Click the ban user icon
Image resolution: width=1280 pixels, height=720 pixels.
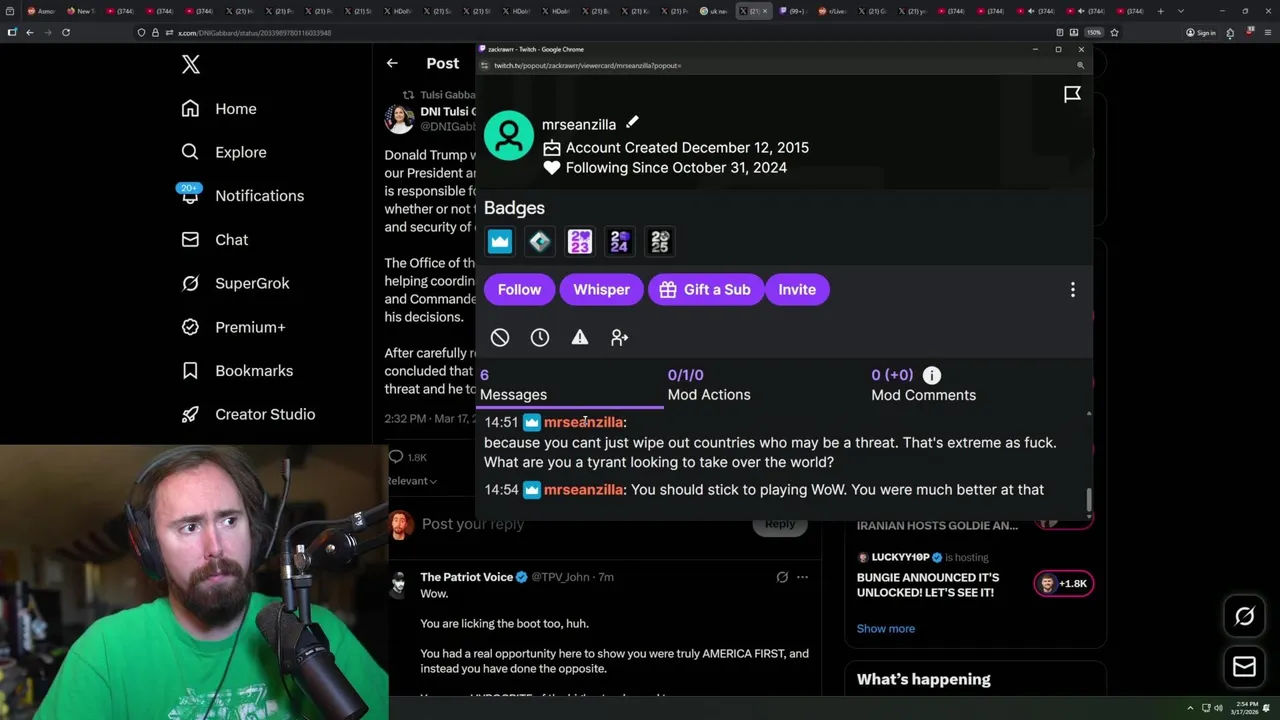coord(500,338)
